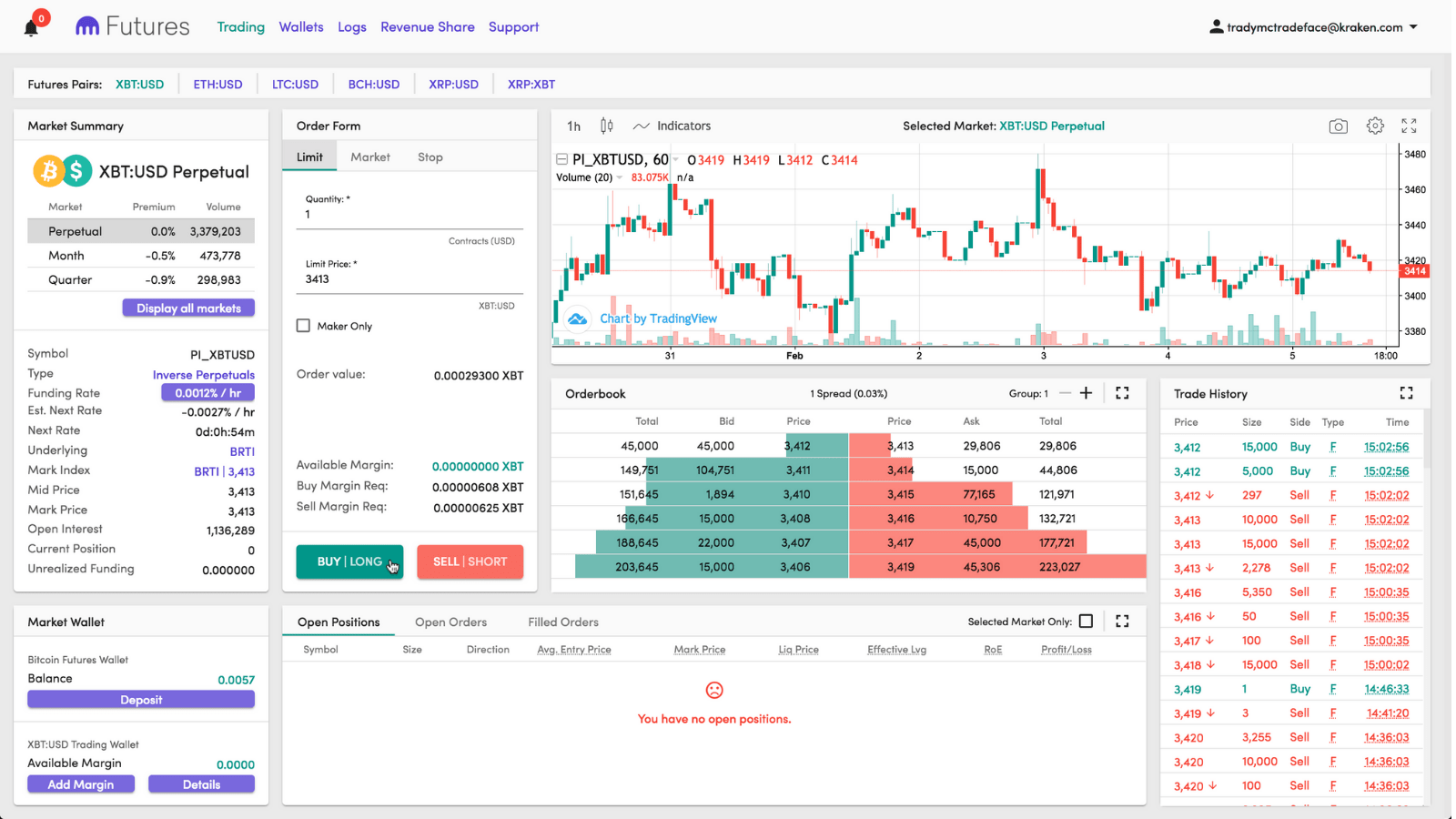Open the BRTI underlying link

click(242, 451)
